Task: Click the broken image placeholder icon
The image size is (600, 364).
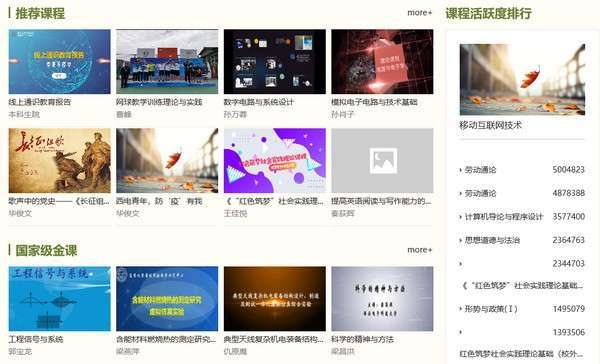Action: pos(383,161)
